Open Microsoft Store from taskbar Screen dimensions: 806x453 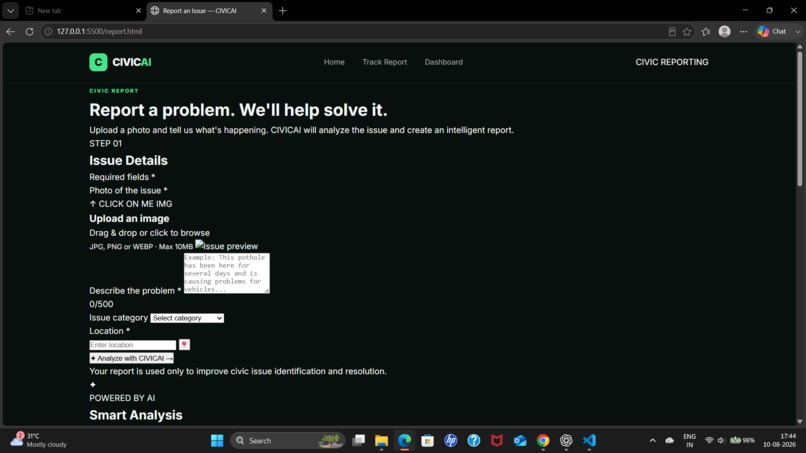coord(427,441)
